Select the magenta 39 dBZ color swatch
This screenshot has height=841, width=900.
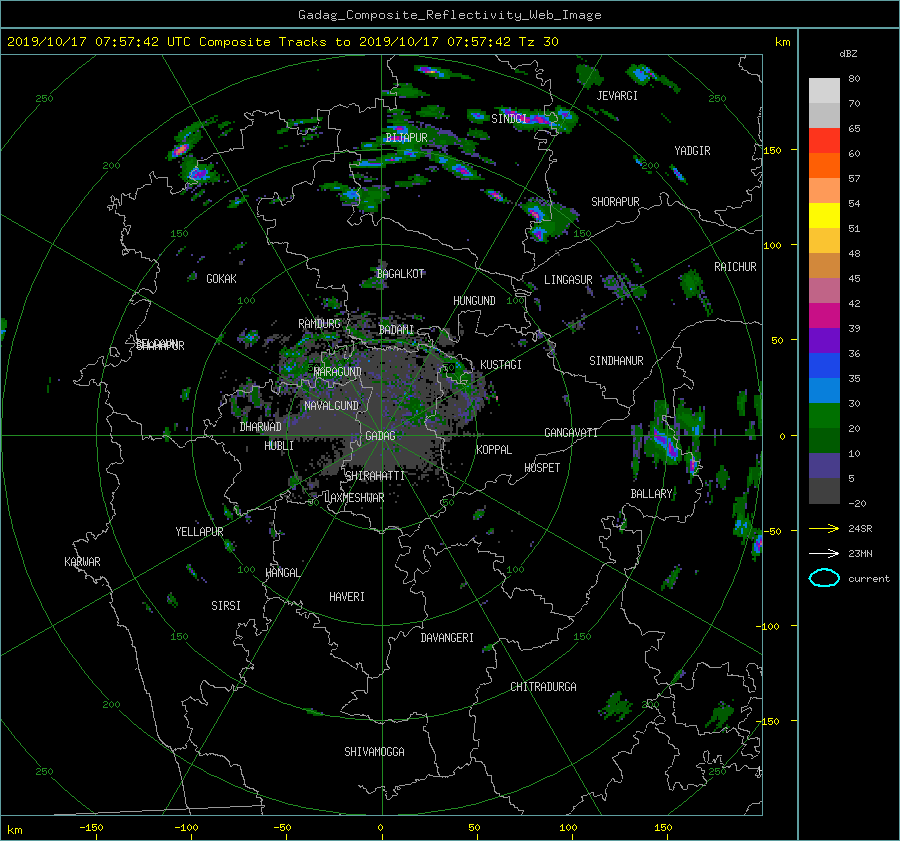(x=824, y=316)
